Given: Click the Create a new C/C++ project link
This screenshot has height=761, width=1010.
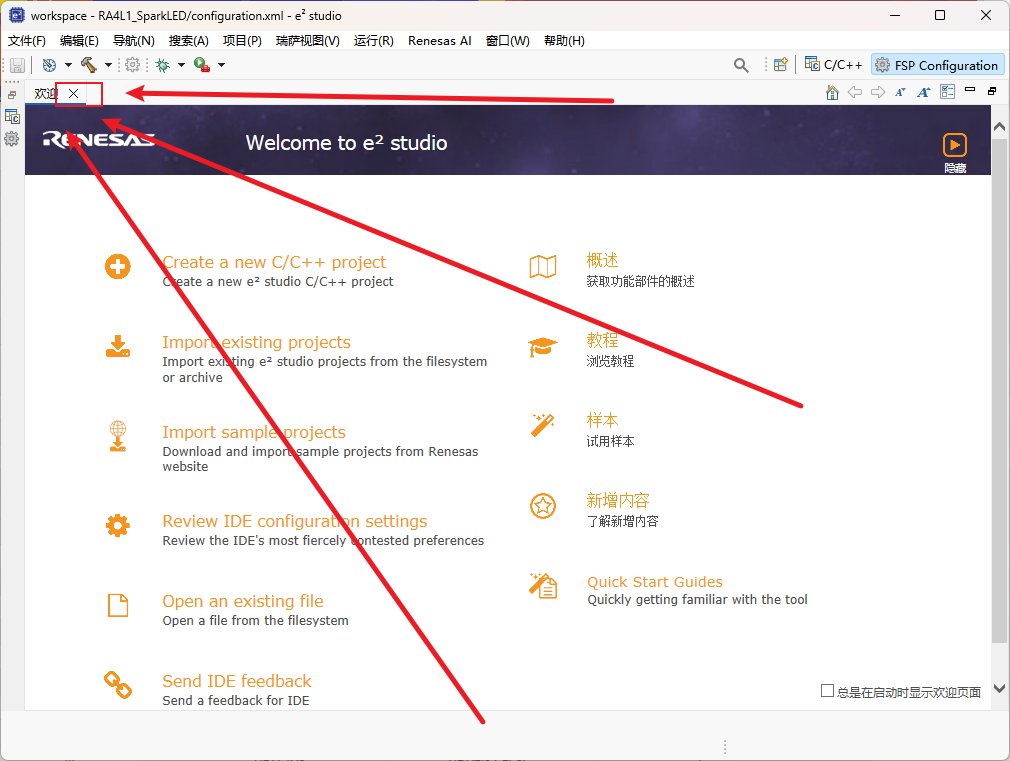Looking at the screenshot, I should coord(274,262).
